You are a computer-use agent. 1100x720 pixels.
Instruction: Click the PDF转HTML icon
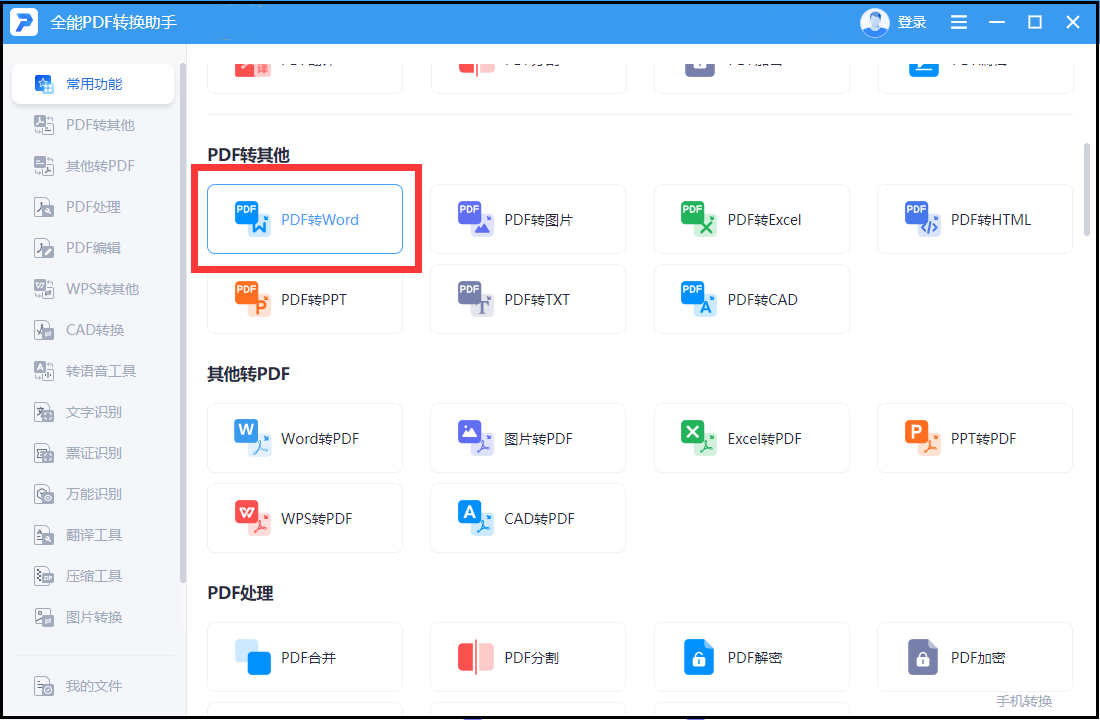point(922,218)
